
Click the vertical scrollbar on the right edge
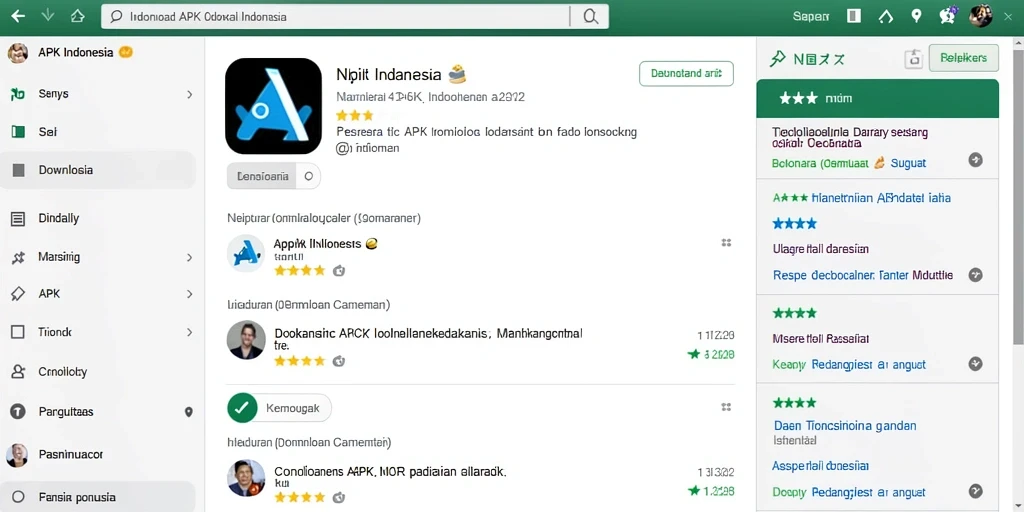1019,196
